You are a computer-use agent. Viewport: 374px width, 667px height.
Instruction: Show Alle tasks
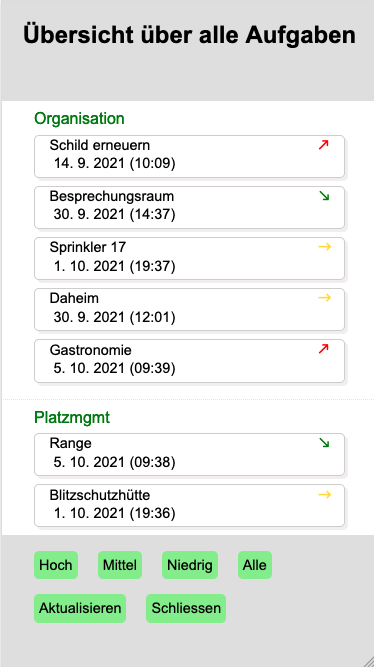255,565
